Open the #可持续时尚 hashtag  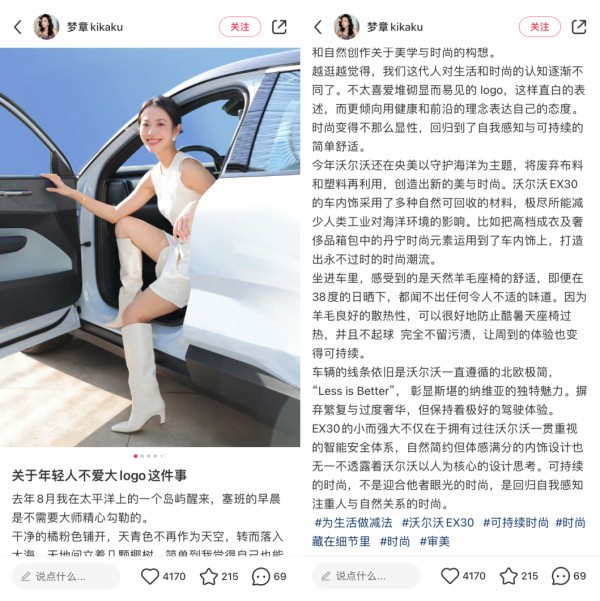pyautogui.click(x=516, y=523)
